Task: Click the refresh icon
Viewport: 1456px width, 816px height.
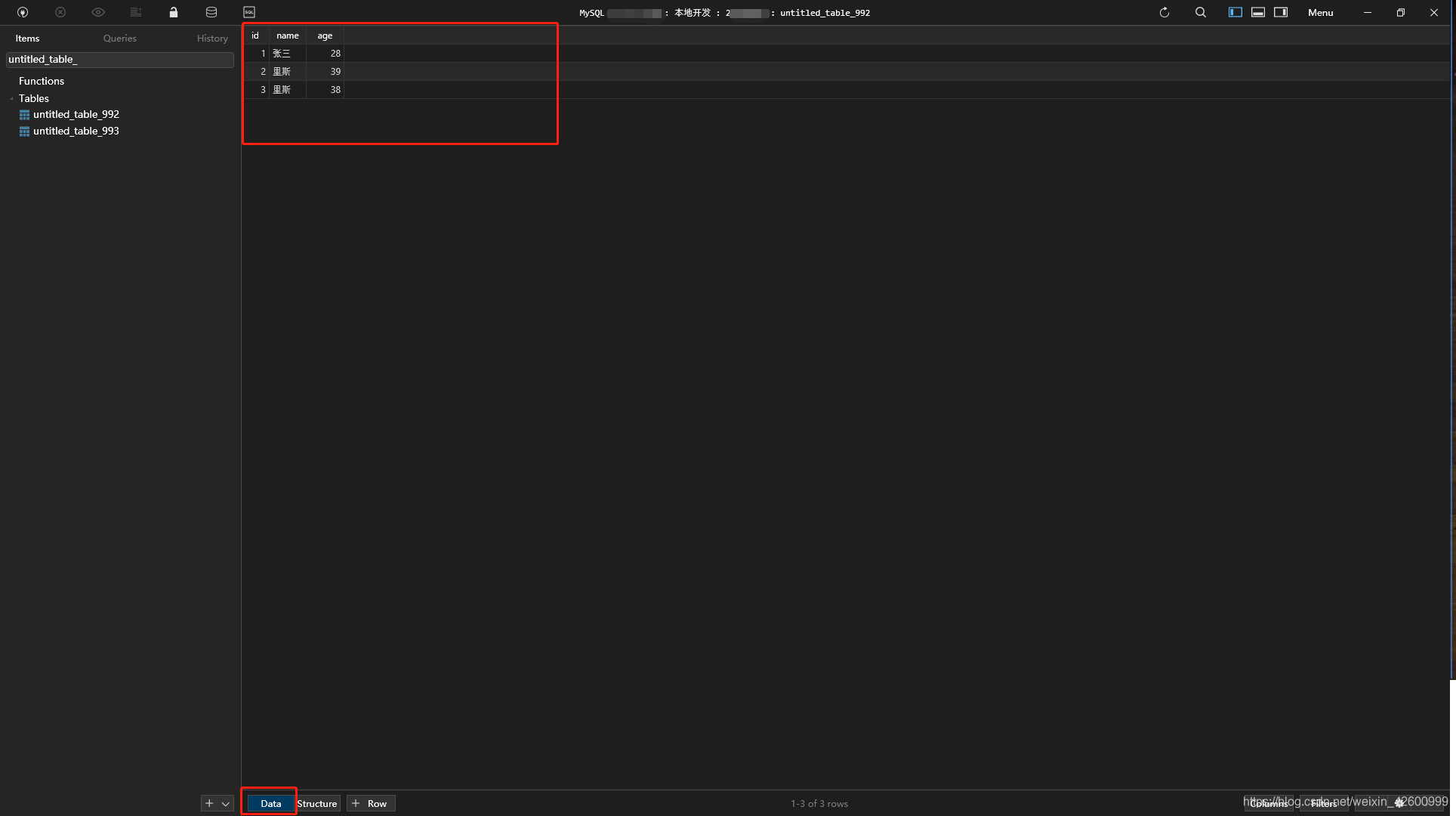Action: click(x=1164, y=12)
